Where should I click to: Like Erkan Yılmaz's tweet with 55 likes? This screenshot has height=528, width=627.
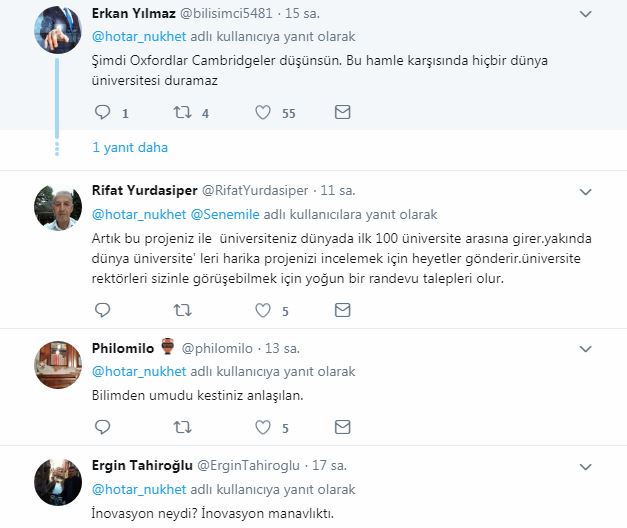(x=265, y=113)
